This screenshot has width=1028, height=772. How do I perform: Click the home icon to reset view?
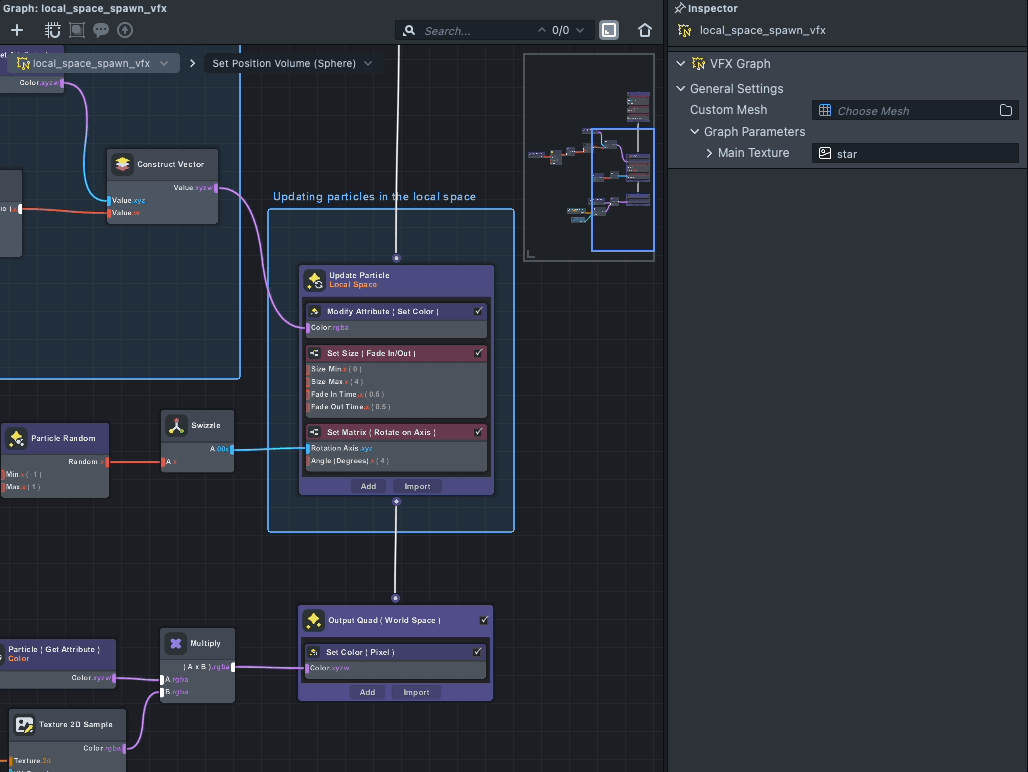[645, 30]
